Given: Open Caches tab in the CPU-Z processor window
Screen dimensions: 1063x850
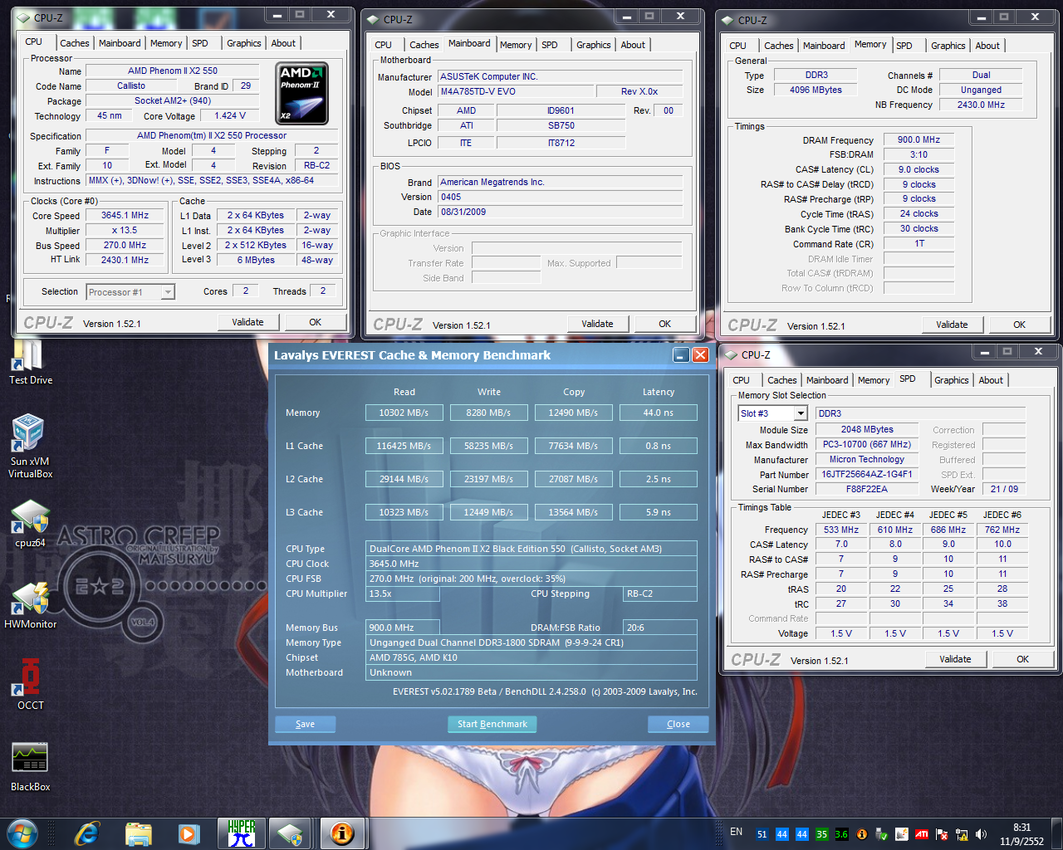Looking at the screenshot, I should pyautogui.click(x=75, y=43).
